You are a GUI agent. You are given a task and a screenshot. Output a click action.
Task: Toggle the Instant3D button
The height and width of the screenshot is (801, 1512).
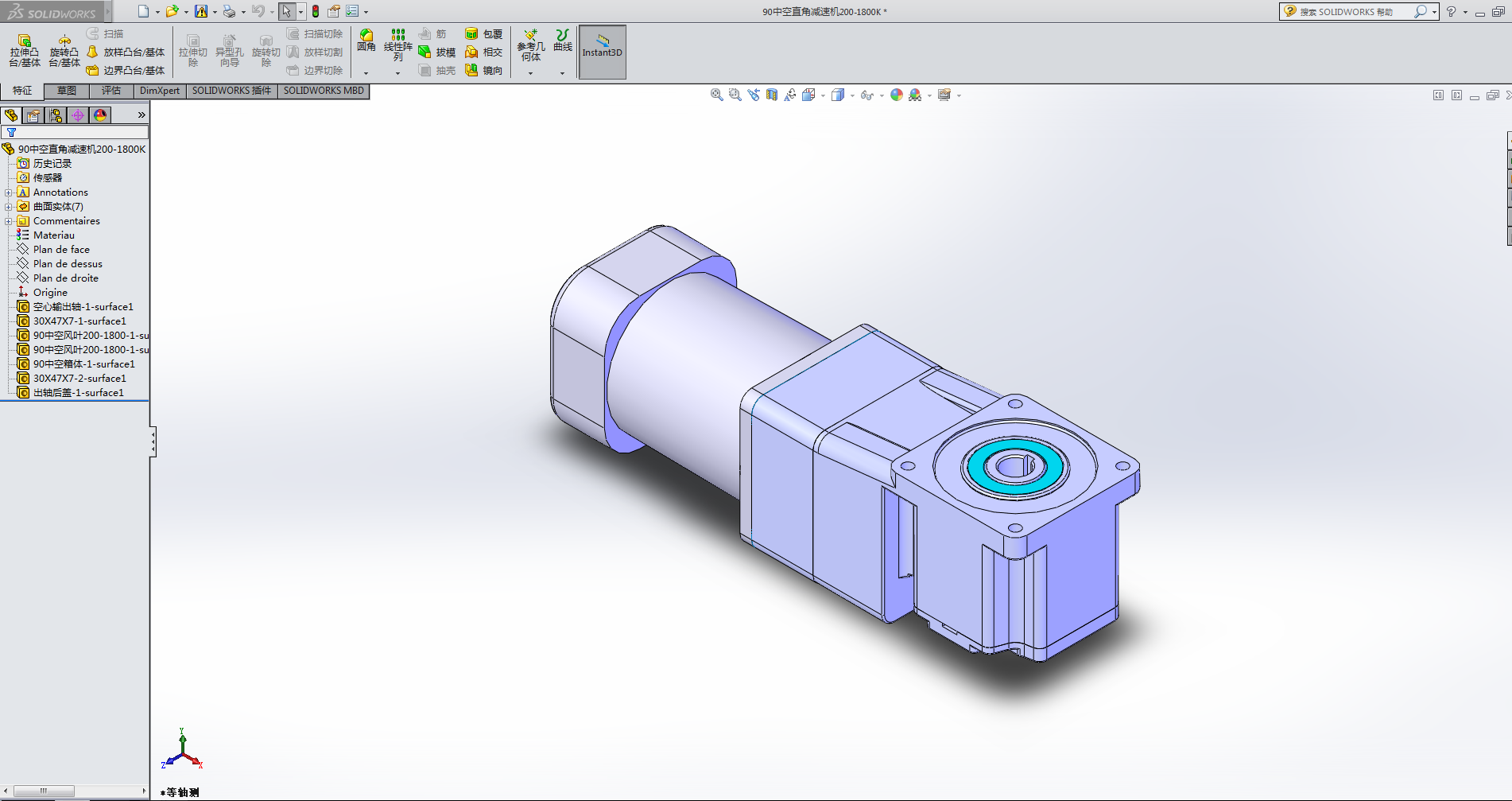(x=602, y=52)
